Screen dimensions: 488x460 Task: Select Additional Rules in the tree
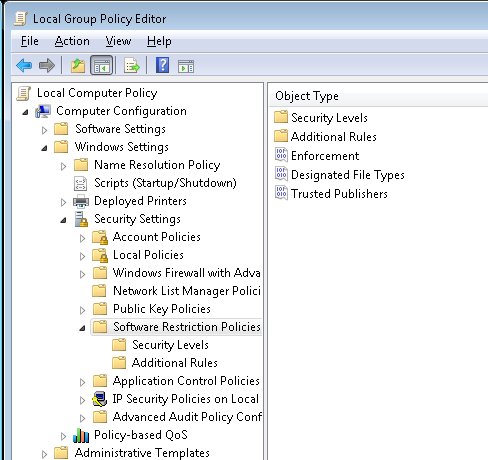pos(175,363)
